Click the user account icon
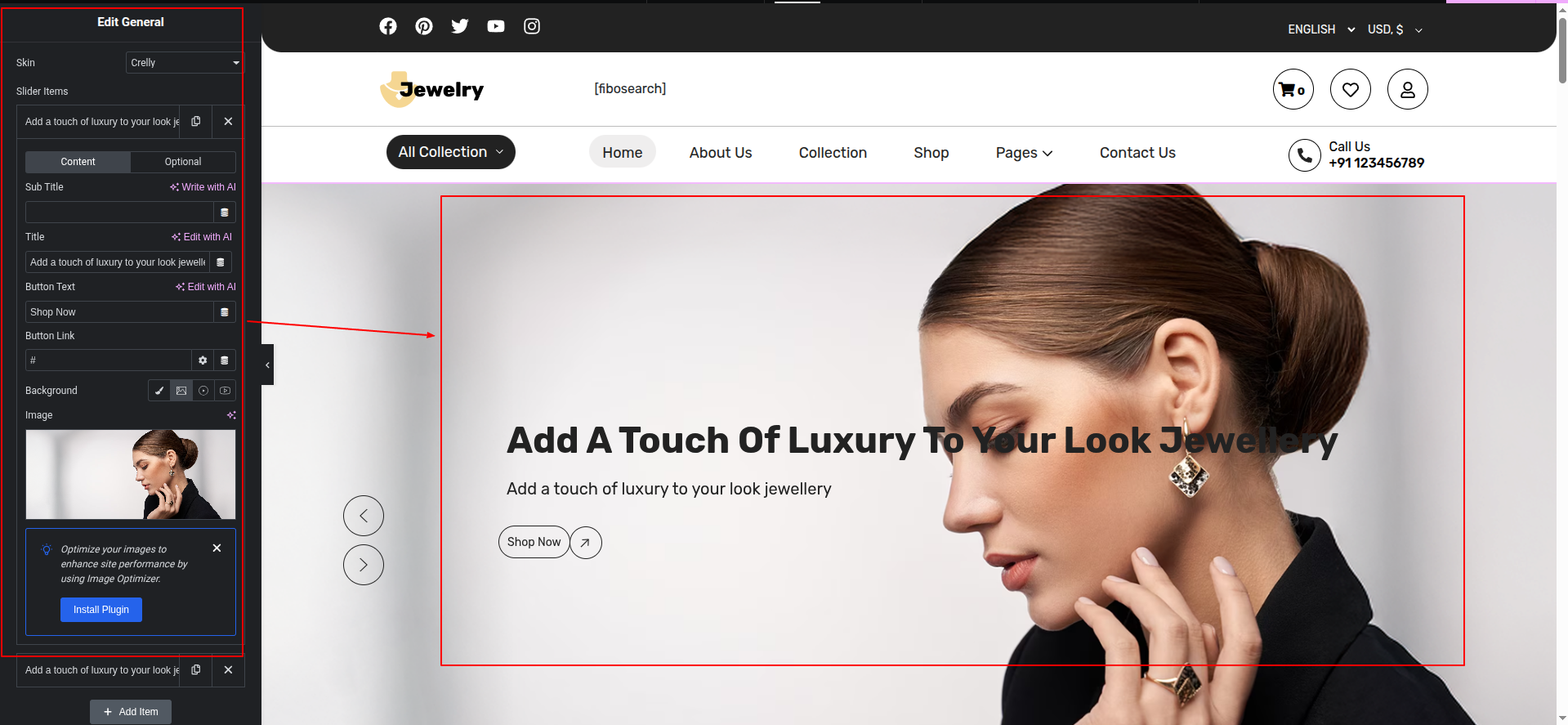The width and height of the screenshot is (1568, 725). tap(1407, 89)
